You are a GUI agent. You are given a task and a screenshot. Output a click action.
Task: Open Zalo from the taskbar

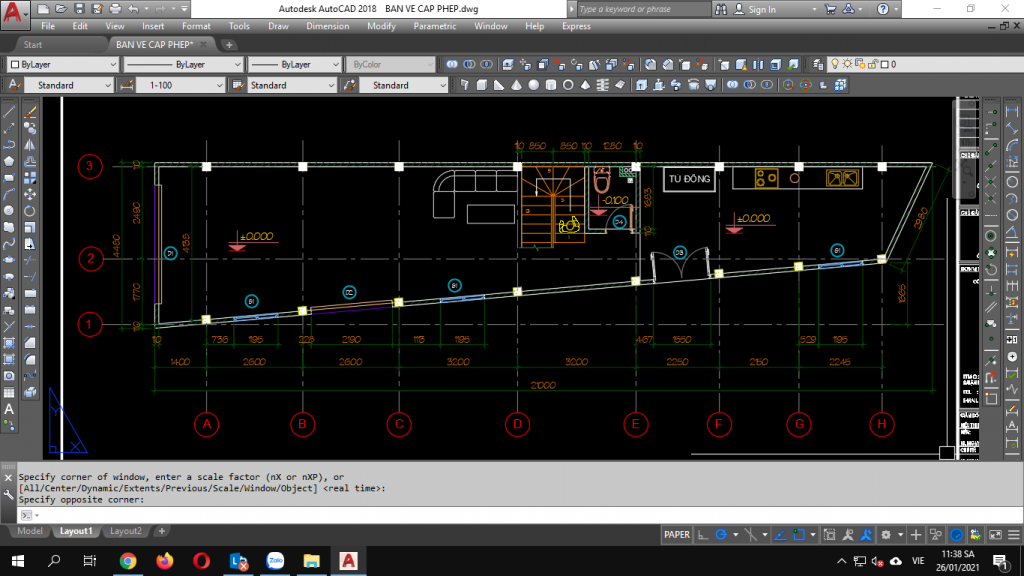click(x=275, y=560)
